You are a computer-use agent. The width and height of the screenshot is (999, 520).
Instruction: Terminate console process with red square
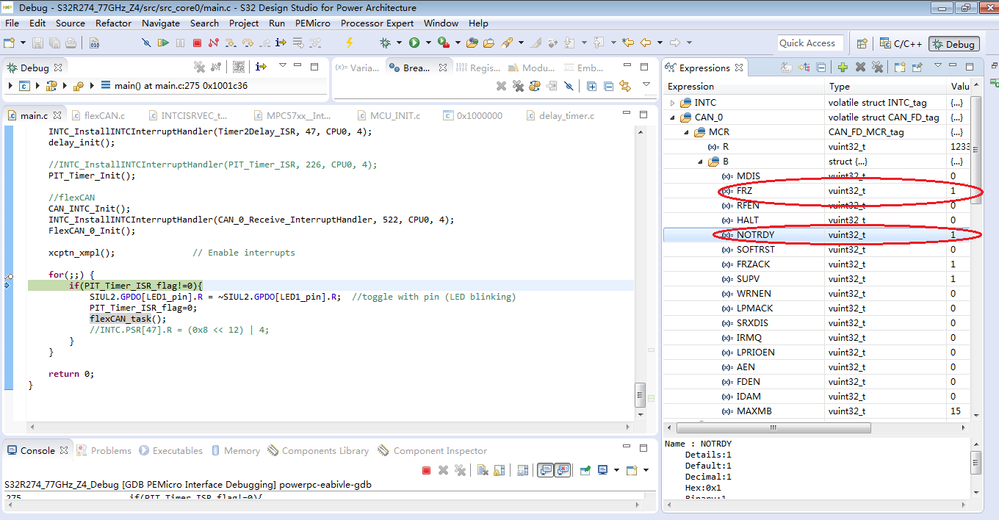click(x=426, y=470)
